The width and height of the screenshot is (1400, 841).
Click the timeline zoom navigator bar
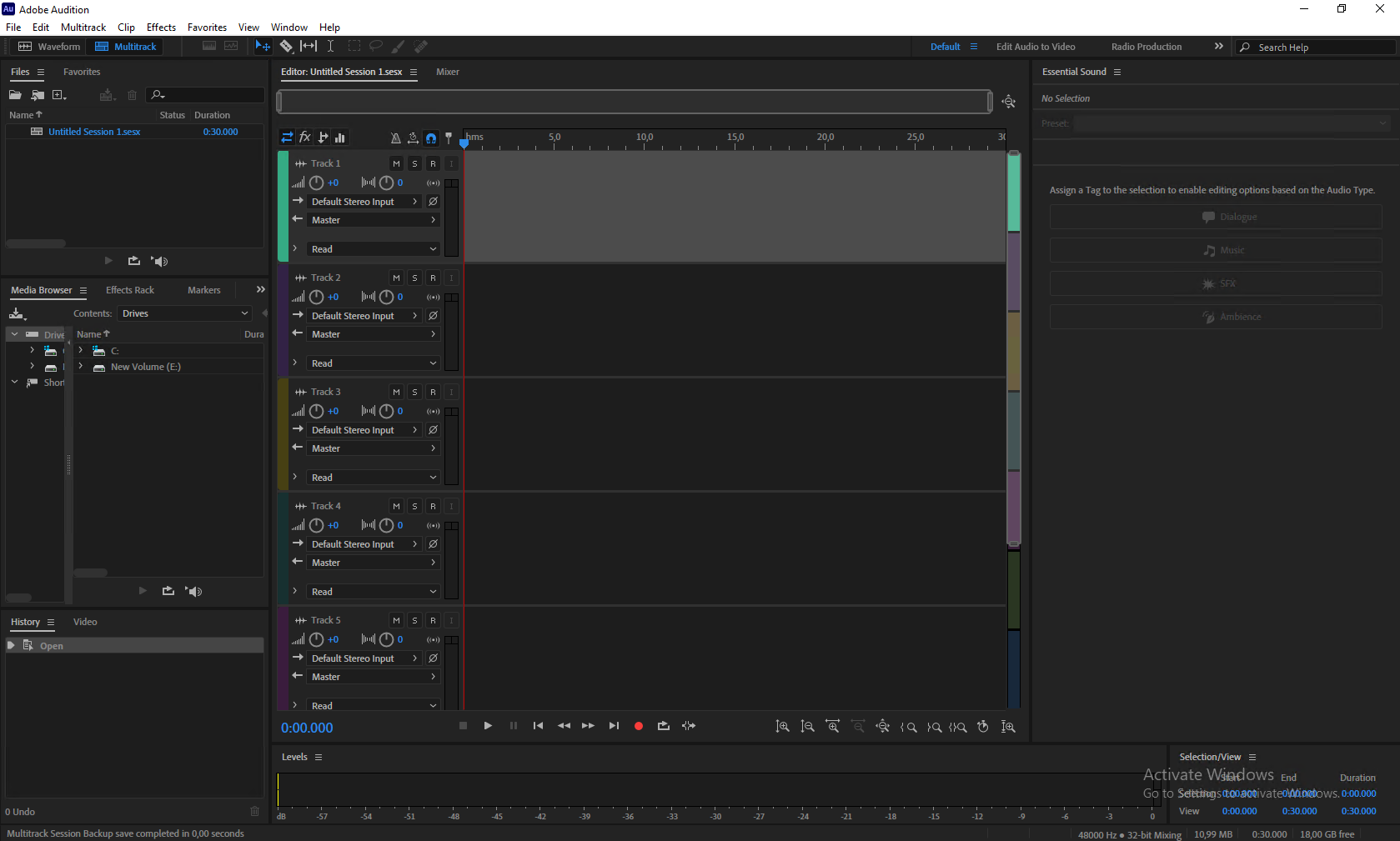click(x=635, y=102)
